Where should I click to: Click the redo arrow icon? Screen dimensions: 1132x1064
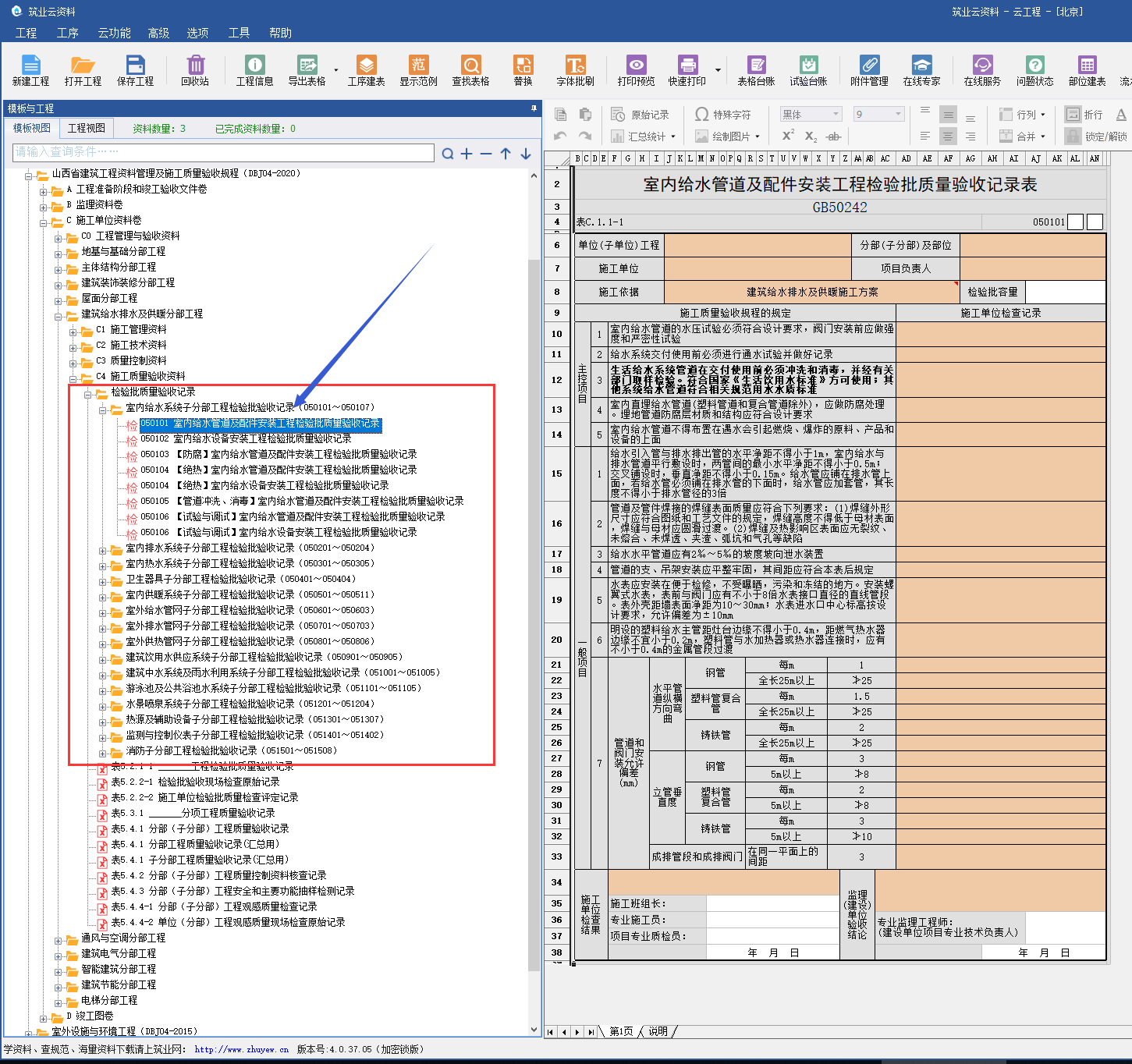(585, 136)
